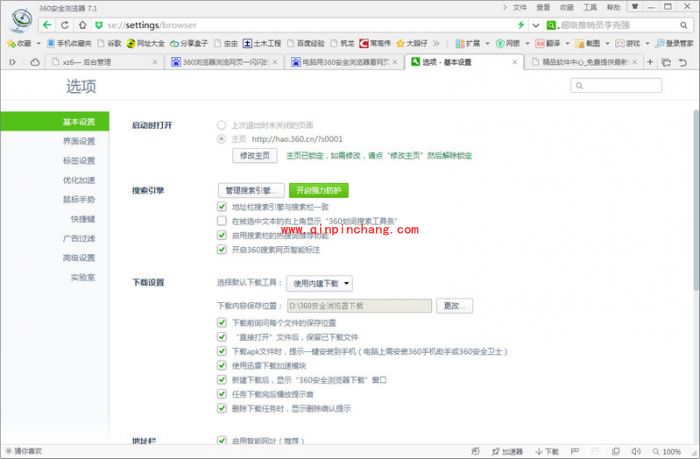Open the 帮助 menu
Viewport: 700px width, 459px height.
click(613, 7)
